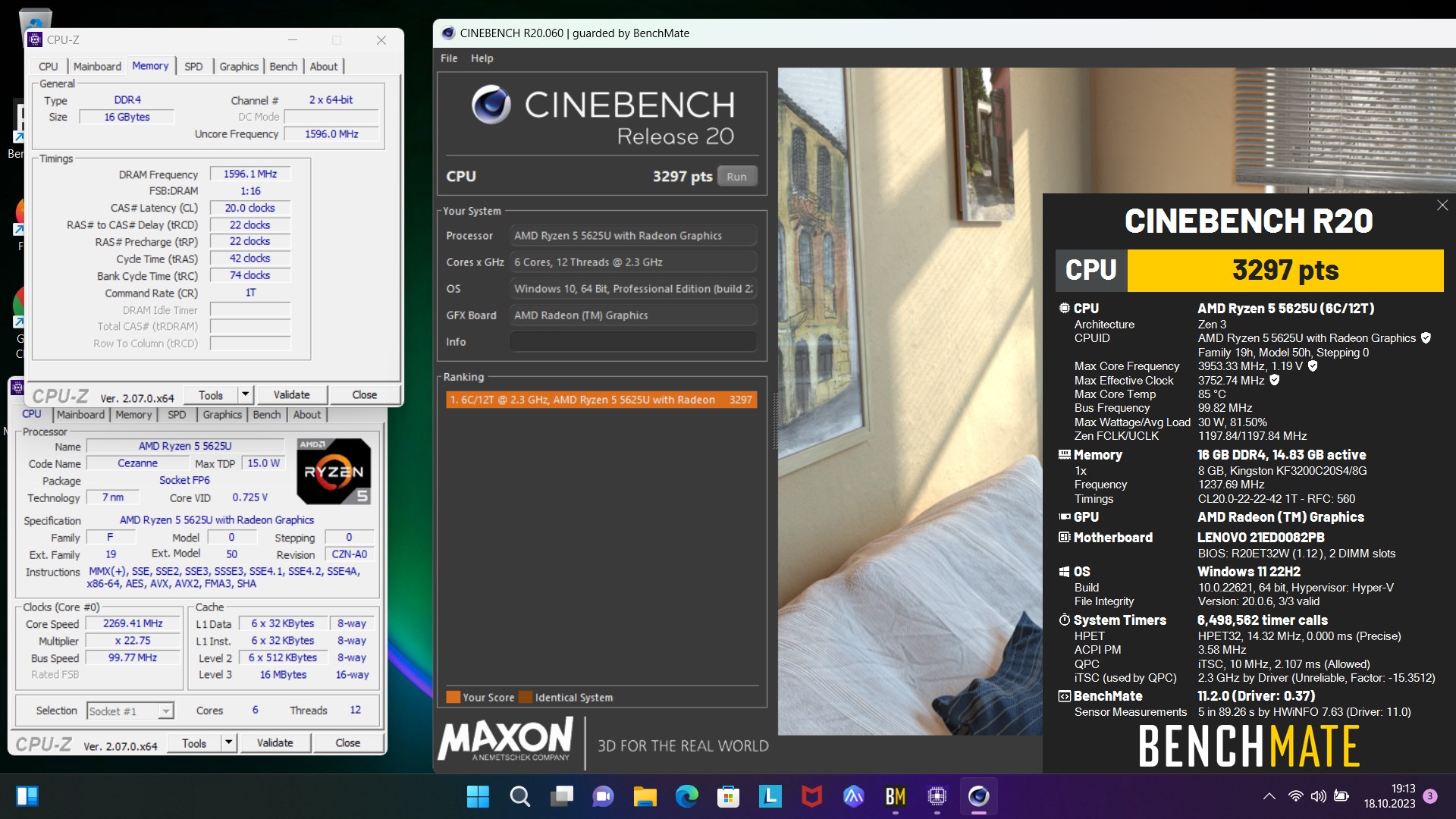This screenshot has width=1456, height=819.
Task: Click the Close button in CPU-Z Memory window
Action: tap(364, 394)
